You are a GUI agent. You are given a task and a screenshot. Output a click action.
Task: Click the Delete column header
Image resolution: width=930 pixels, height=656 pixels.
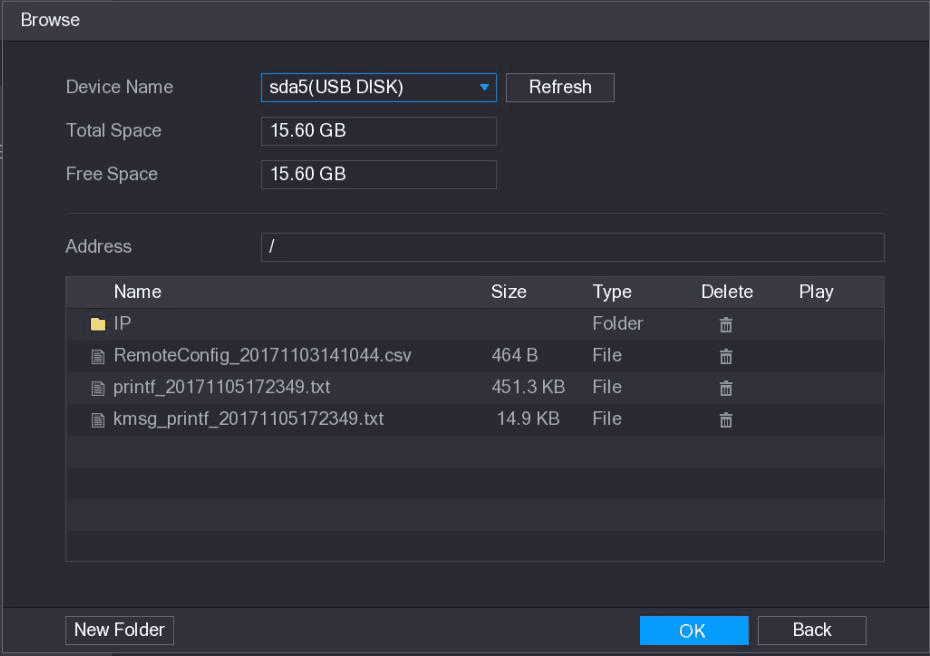coord(727,292)
